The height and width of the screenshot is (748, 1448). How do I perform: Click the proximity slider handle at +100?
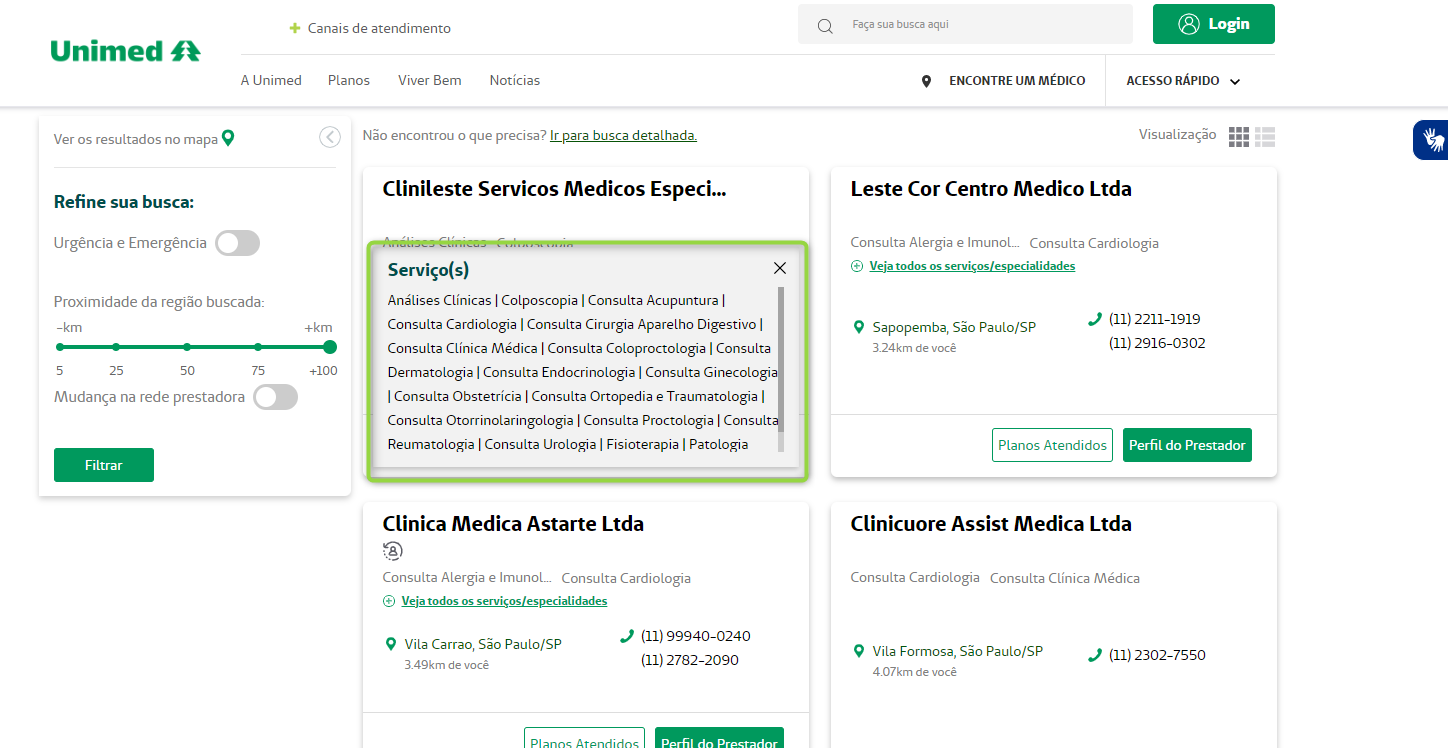330,347
